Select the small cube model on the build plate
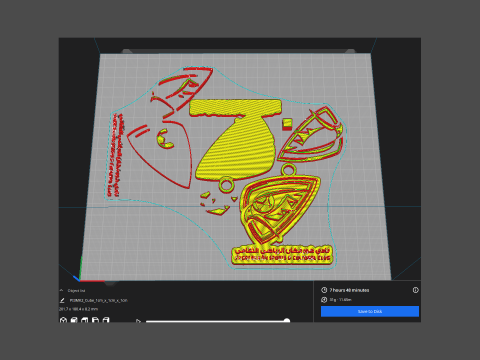 point(287,124)
